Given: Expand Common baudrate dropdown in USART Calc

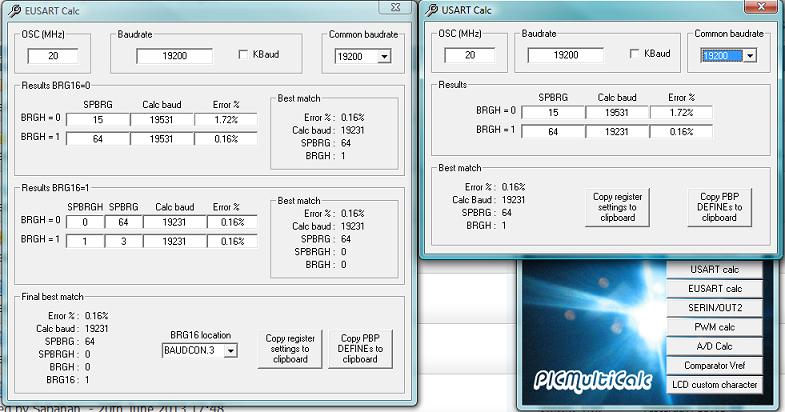Looking at the screenshot, I should pos(750,55).
